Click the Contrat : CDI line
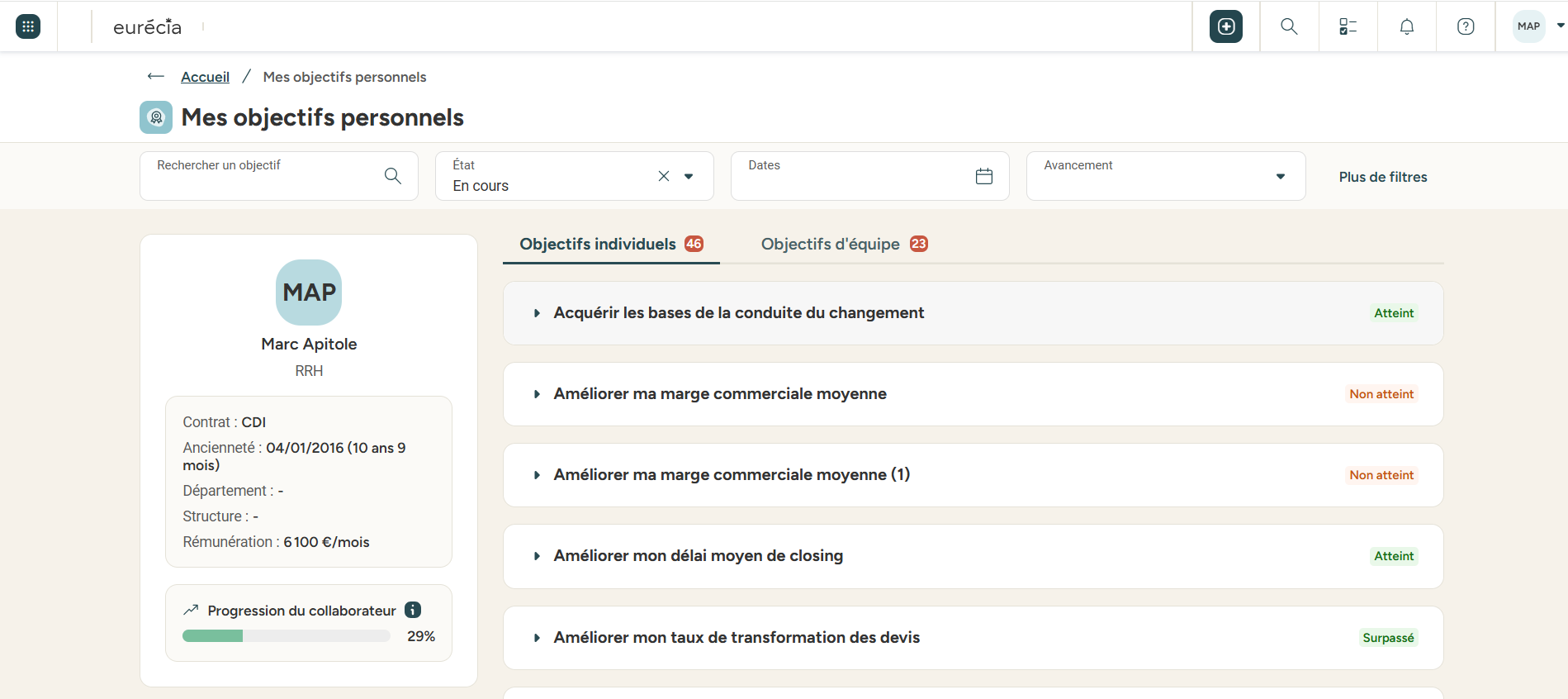 (225, 422)
